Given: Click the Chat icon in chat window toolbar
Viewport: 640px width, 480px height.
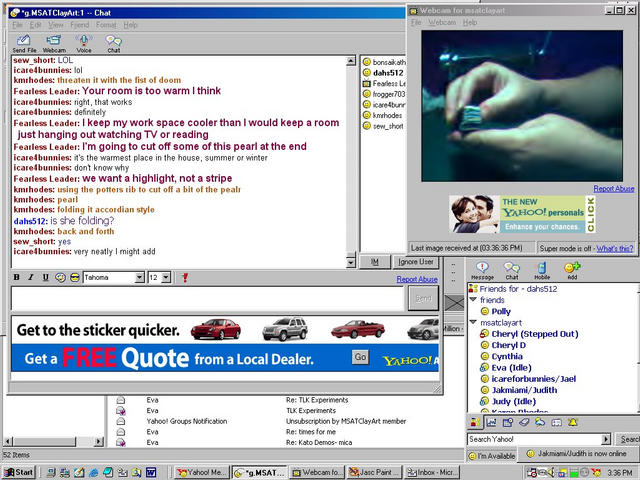Looking at the screenshot, I should pyautogui.click(x=113, y=43).
